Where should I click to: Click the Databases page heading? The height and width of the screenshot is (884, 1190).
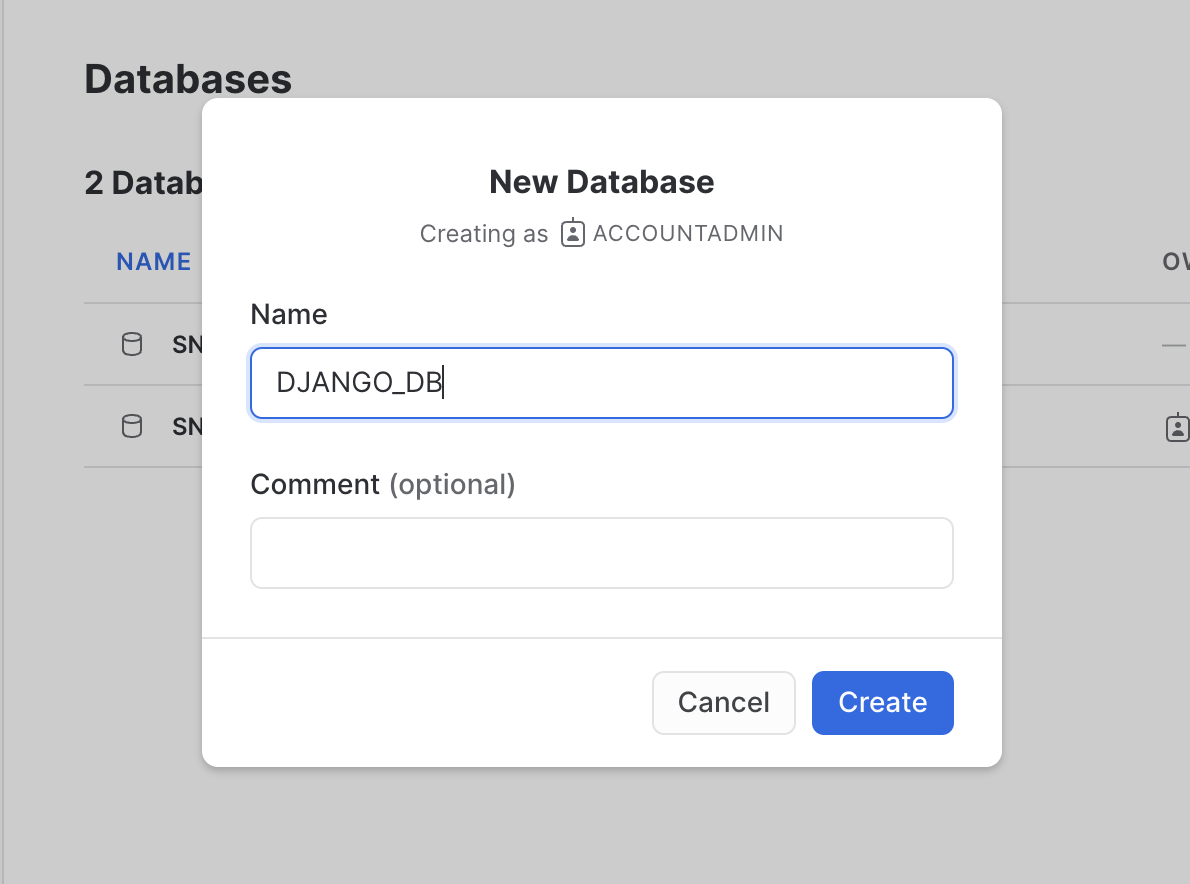(x=187, y=78)
